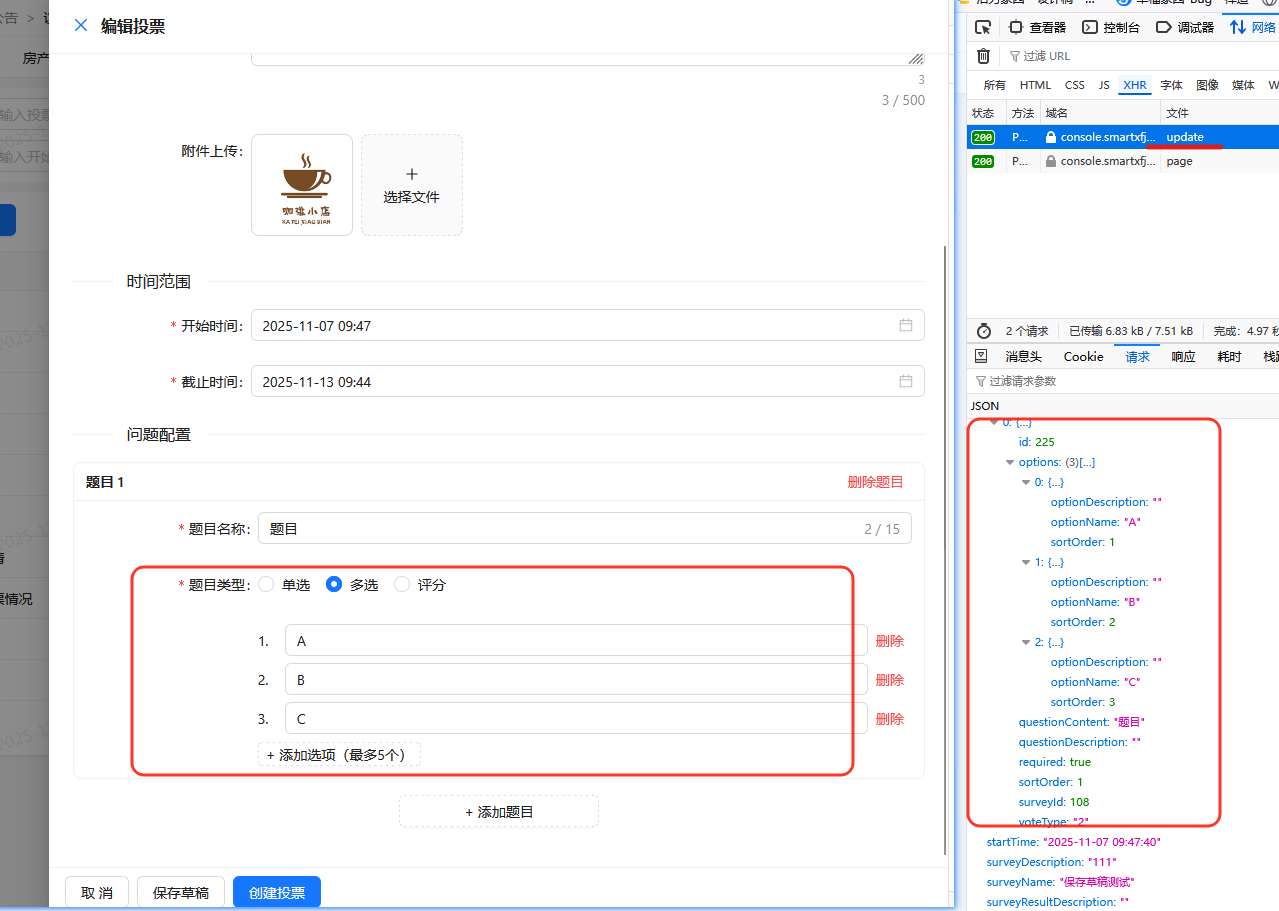Image resolution: width=1279 pixels, height=911 pixels.
Task: Collapse the options node in the JSON tree
Action: point(1011,462)
